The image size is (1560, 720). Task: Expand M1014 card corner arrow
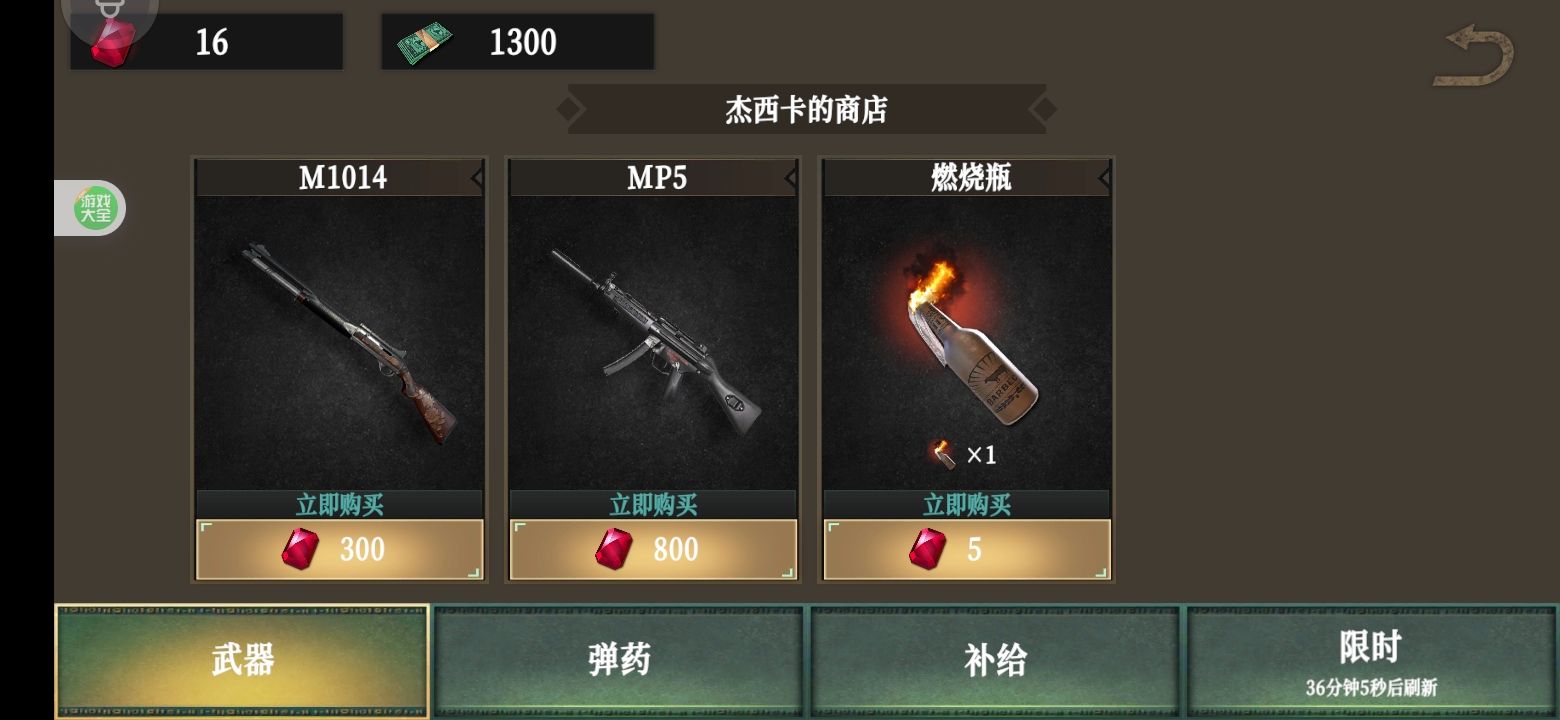click(x=476, y=178)
